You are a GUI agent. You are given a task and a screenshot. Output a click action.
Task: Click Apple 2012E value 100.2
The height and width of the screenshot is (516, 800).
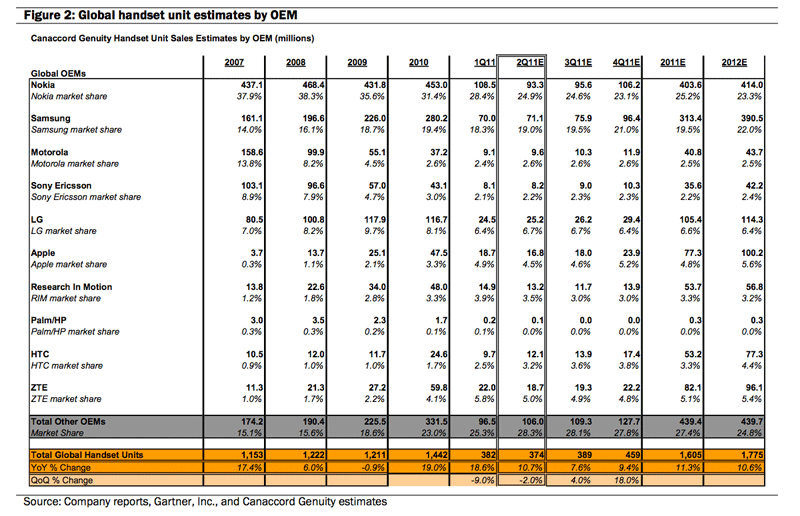pyautogui.click(x=752, y=253)
